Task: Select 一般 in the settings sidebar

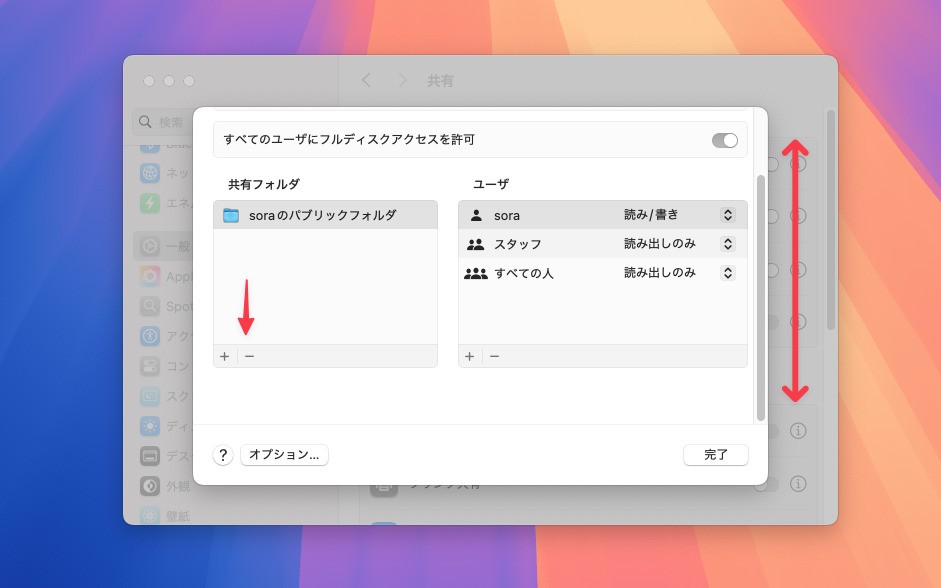Action: pyautogui.click(x=163, y=246)
